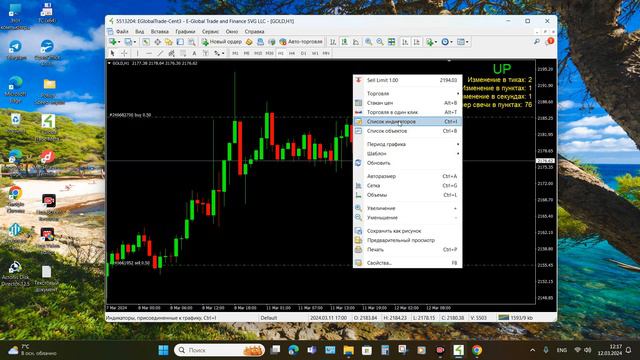
Task: Open Google Chrome from the taskbar
Action: coord(477,350)
